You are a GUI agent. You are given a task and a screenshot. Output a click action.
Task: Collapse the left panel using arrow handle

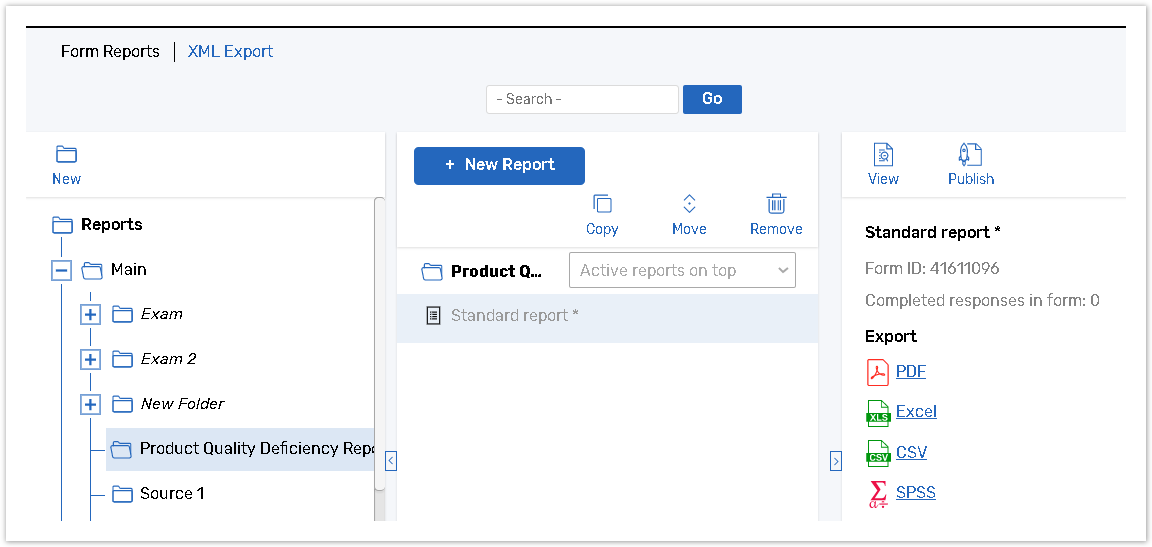[391, 461]
